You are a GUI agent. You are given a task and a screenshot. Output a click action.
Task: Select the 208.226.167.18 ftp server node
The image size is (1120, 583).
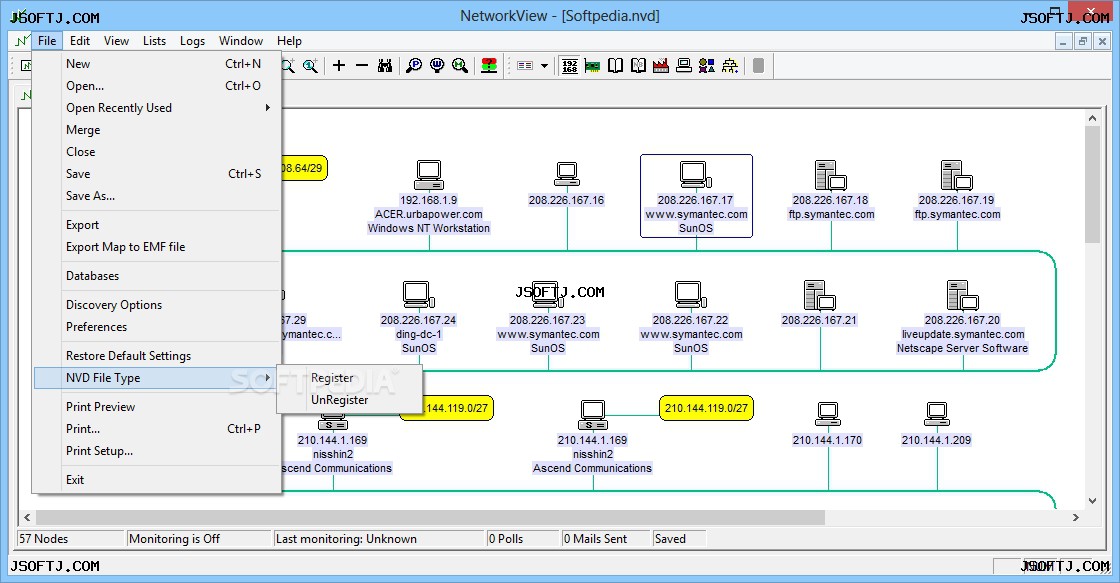coord(831,190)
